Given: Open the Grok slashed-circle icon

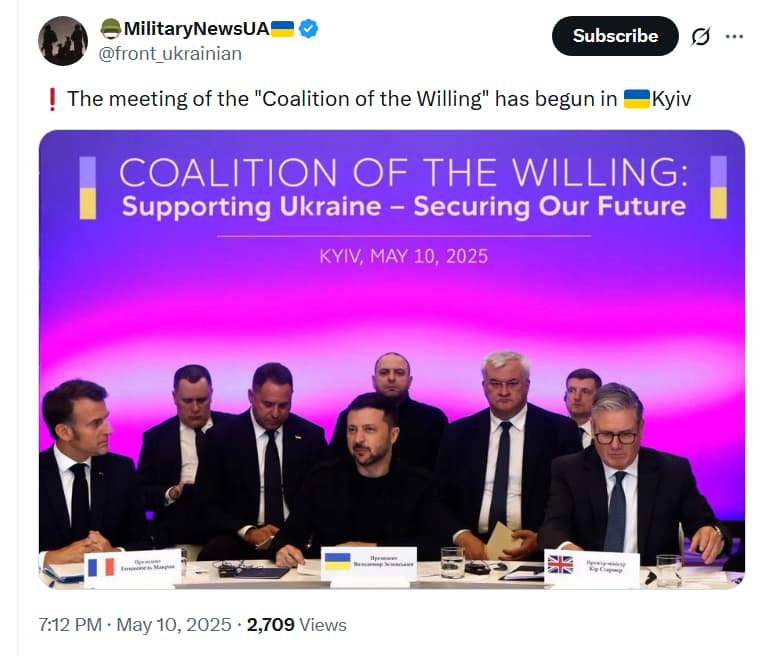Looking at the screenshot, I should click(701, 36).
